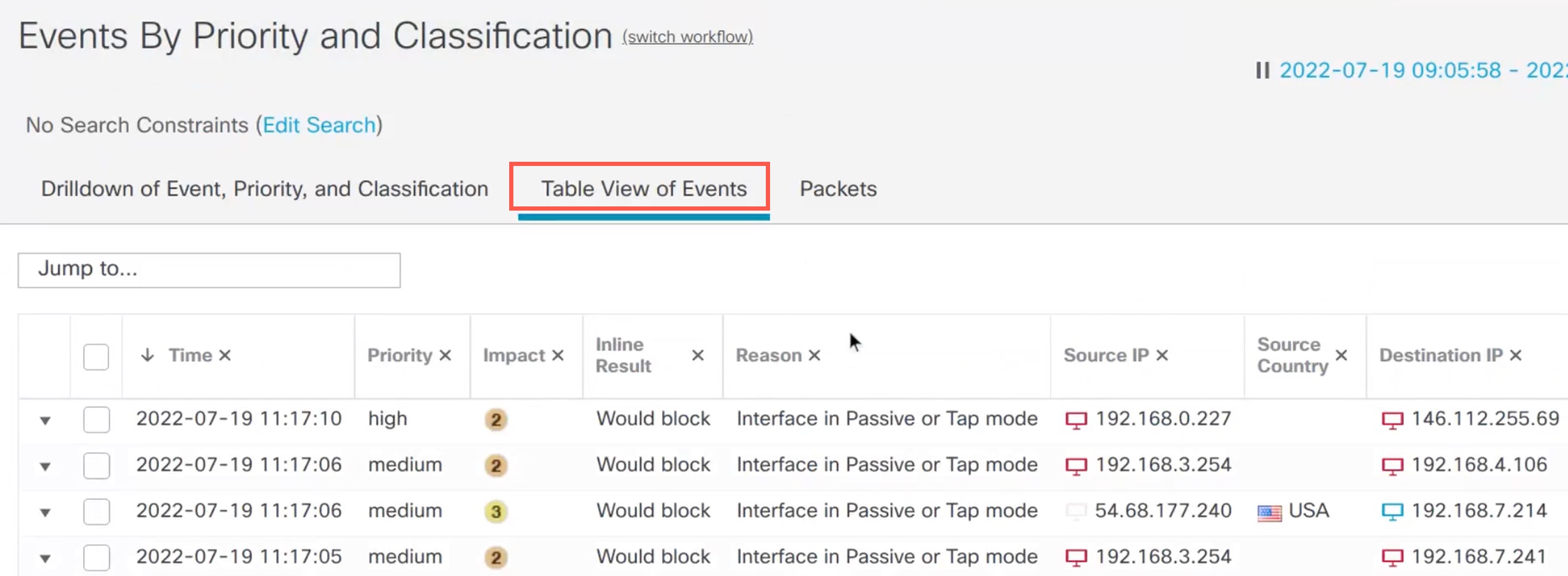Click the Edit Search link
The height and width of the screenshot is (576, 1568).
(x=319, y=126)
